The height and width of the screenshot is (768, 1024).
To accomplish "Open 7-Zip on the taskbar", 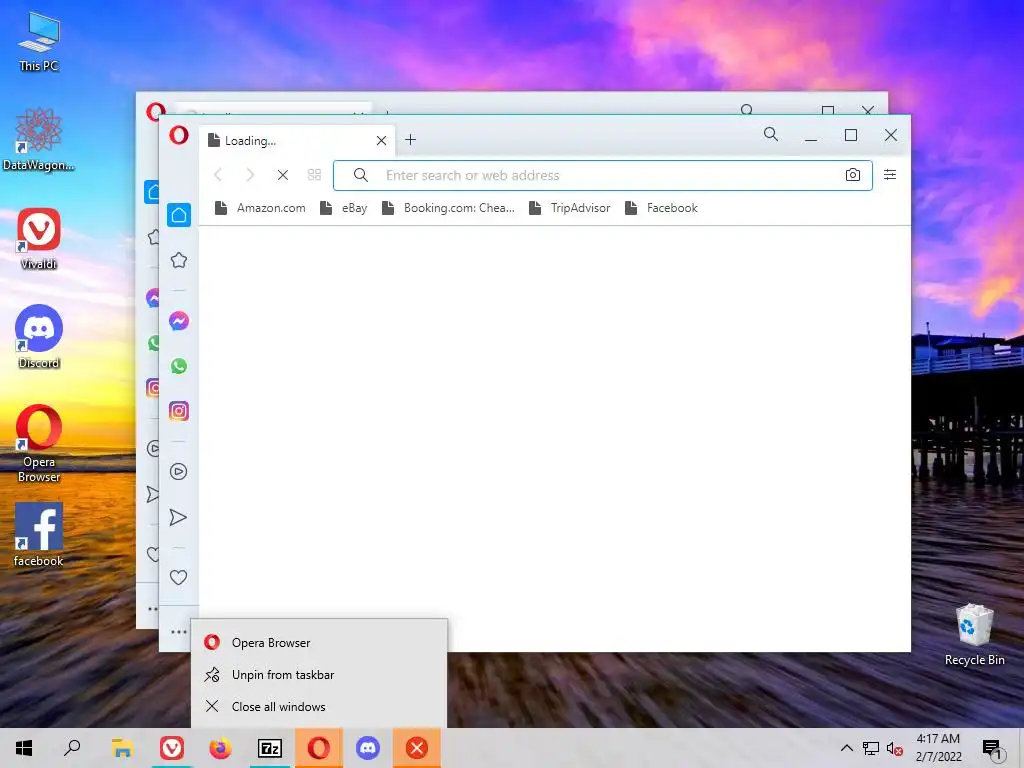I will tap(270, 748).
